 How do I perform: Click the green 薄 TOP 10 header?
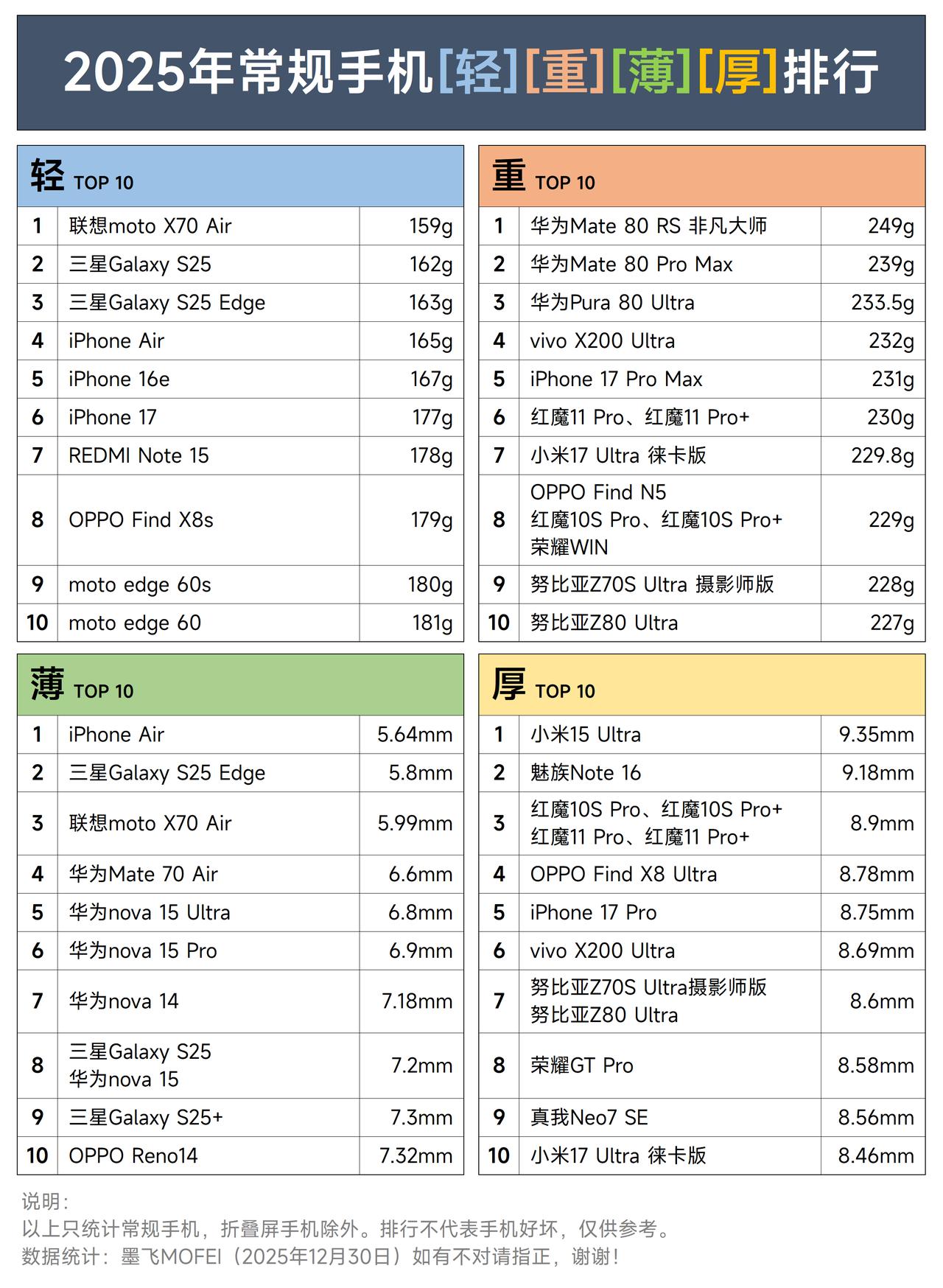click(x=240, y=685)
